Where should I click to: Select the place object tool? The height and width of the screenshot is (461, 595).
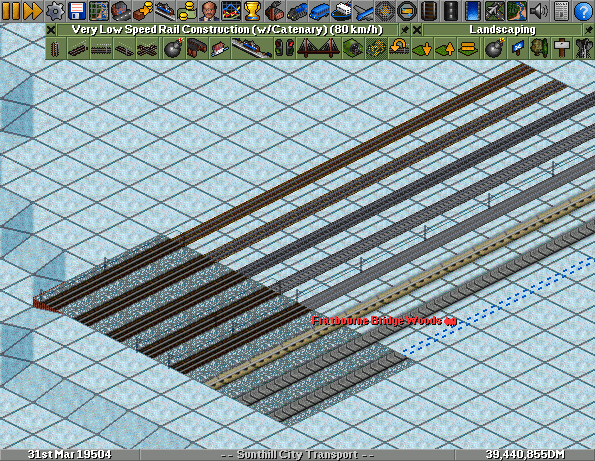[x=585, y=48]
